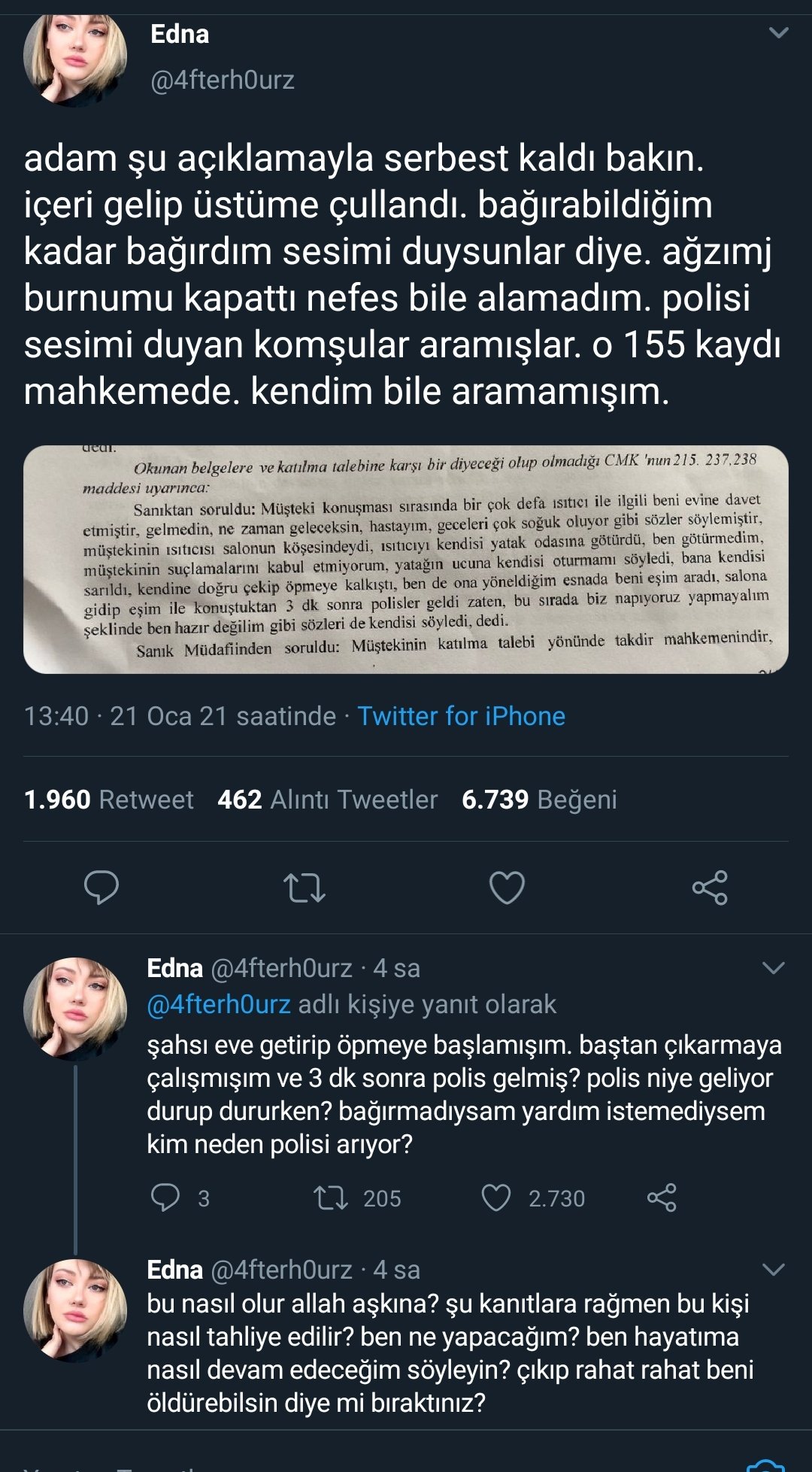The width and height of the screenshot is (812, 1472).
Task: View the 1.960 Retweet list
Action: (109, 799)
